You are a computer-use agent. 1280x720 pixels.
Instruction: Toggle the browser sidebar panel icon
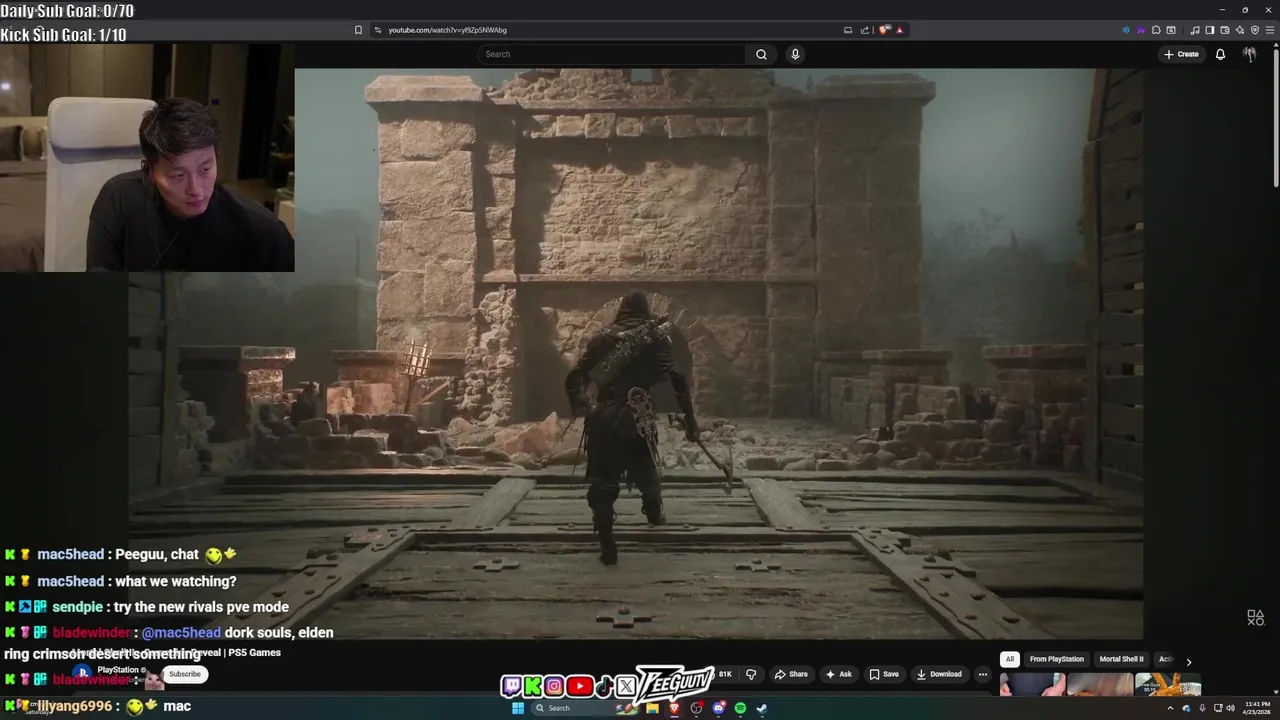[1210, 30]
